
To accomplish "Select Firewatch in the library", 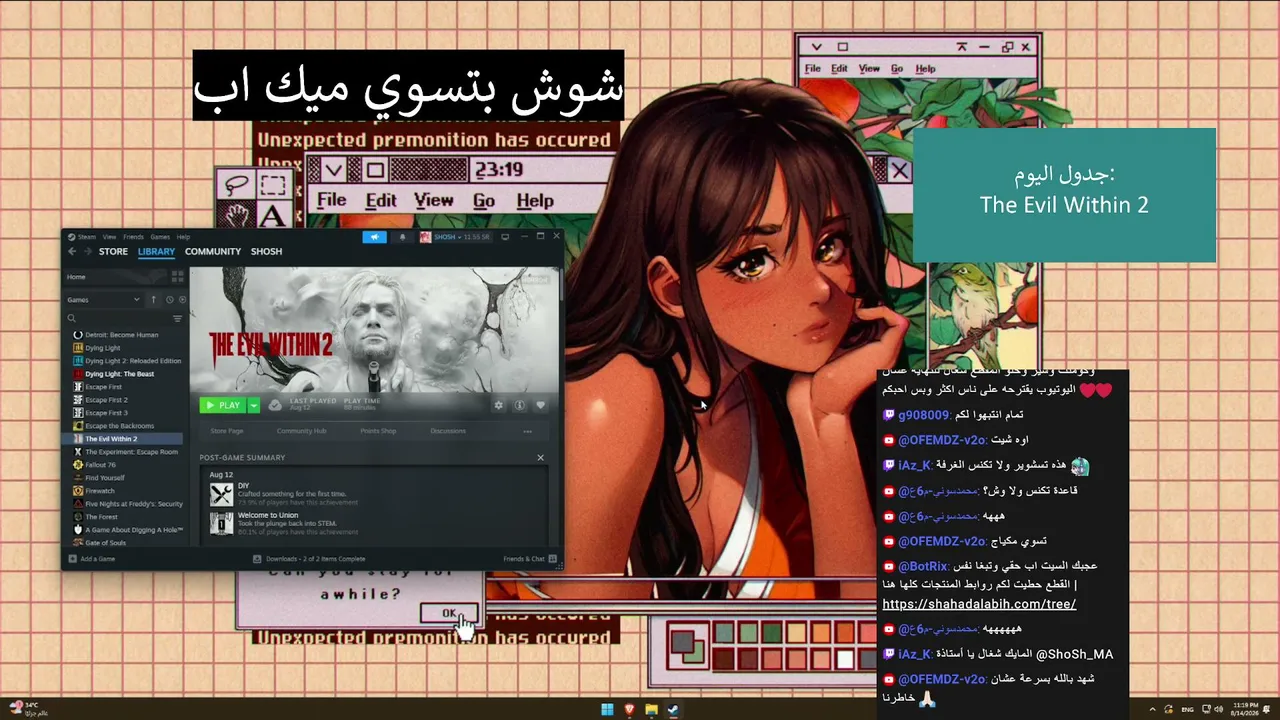I will click(x=94, y=491).
